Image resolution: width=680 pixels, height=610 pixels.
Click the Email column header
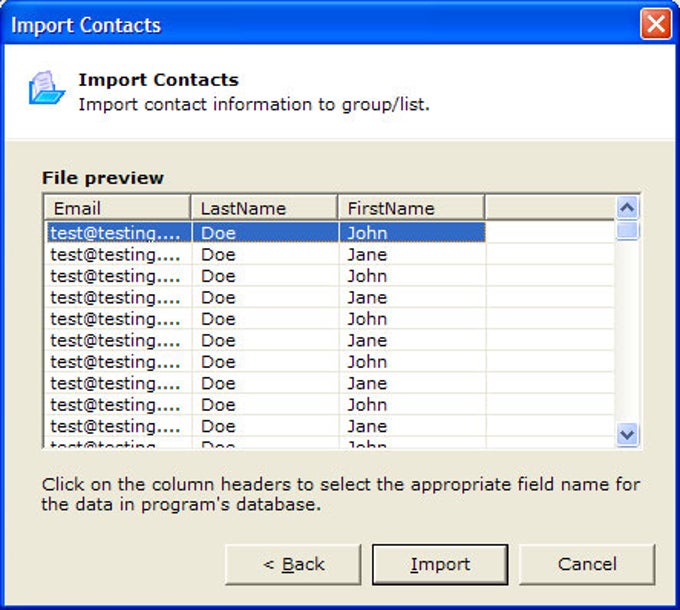[x=117, y=209]
